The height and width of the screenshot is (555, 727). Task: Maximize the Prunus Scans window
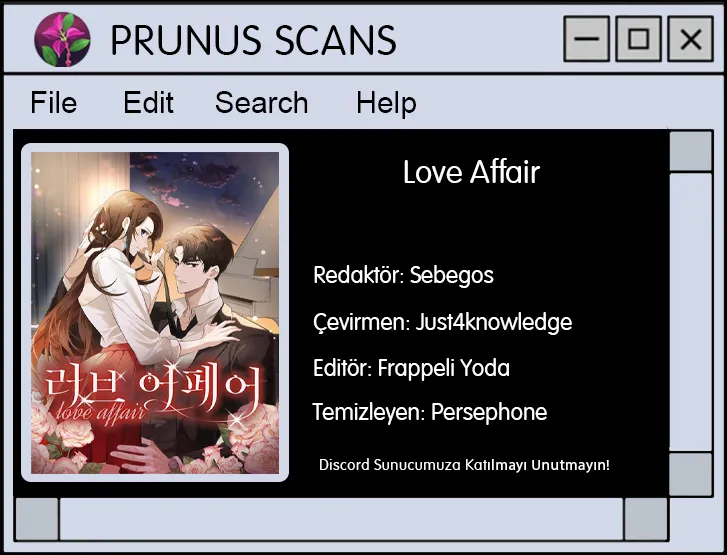638,38
